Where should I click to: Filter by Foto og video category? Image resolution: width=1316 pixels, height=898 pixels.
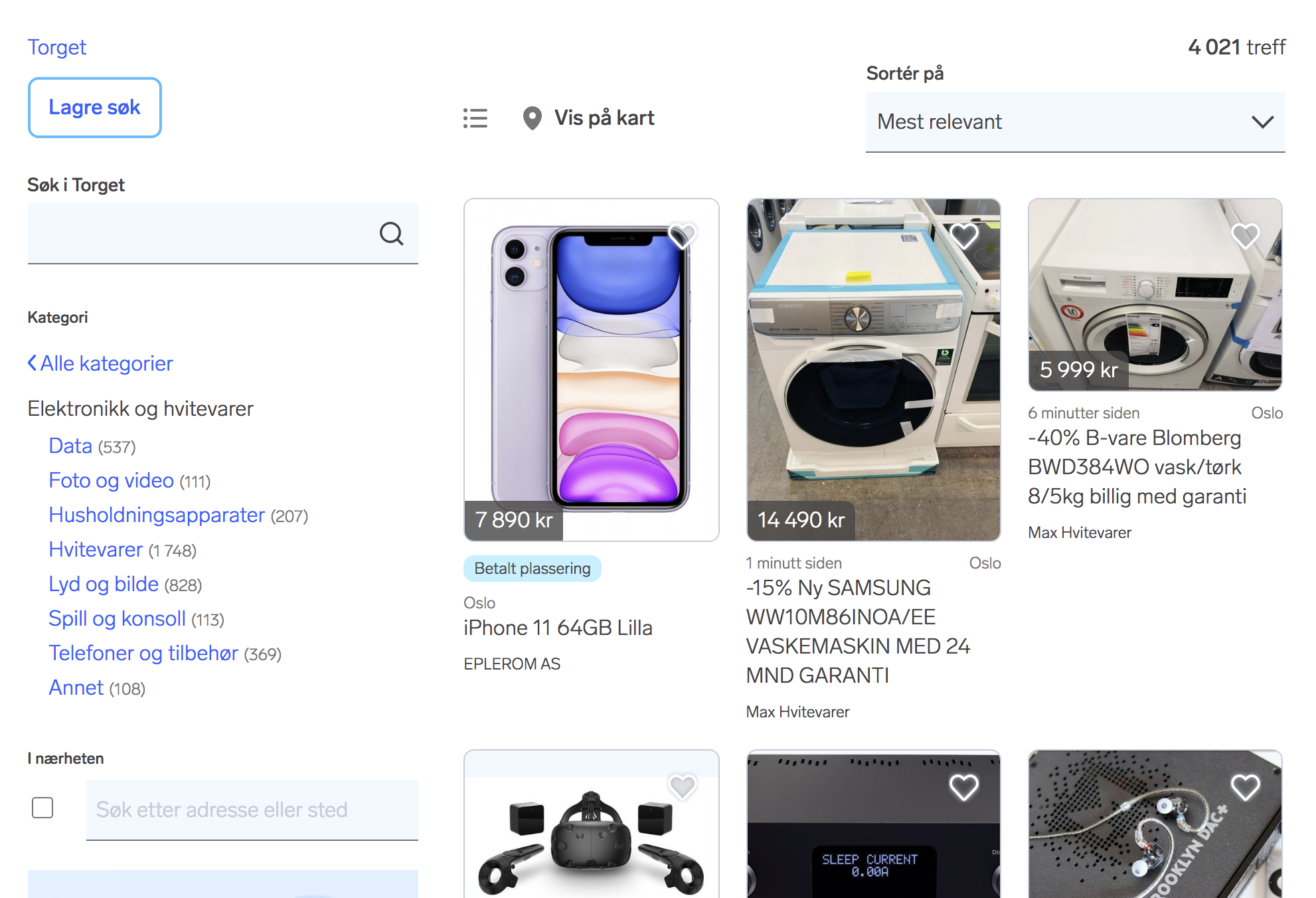[112, 480]
